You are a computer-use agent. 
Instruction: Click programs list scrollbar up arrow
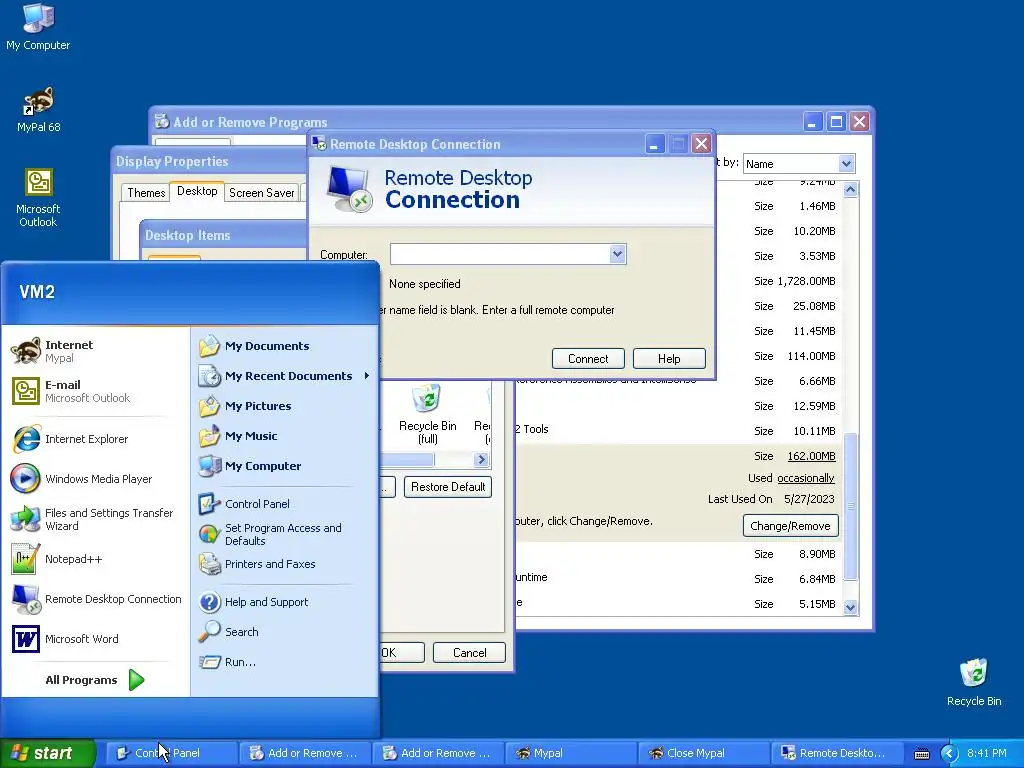(x=850, y=189)
